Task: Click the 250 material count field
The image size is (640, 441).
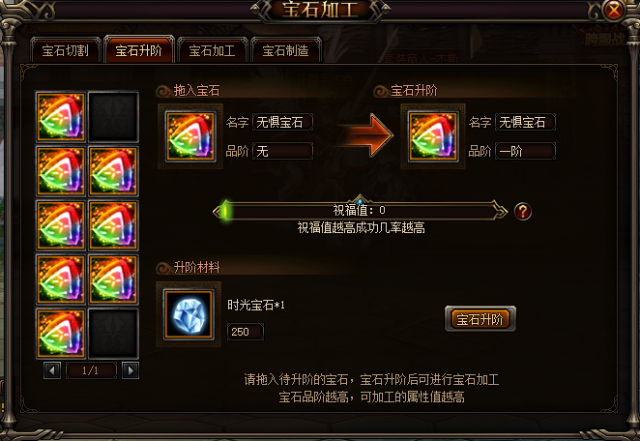Action: click(245, 332)
